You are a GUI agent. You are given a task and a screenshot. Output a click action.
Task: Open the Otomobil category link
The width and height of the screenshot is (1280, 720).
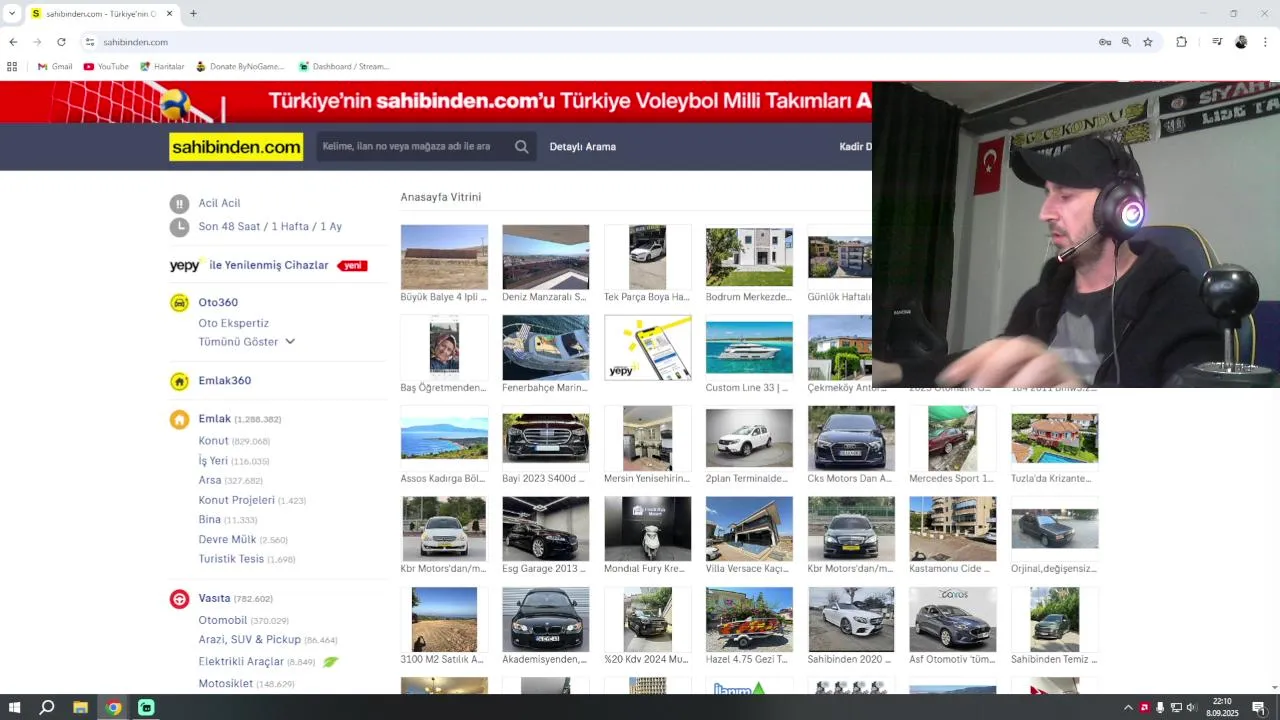point(222,621)
